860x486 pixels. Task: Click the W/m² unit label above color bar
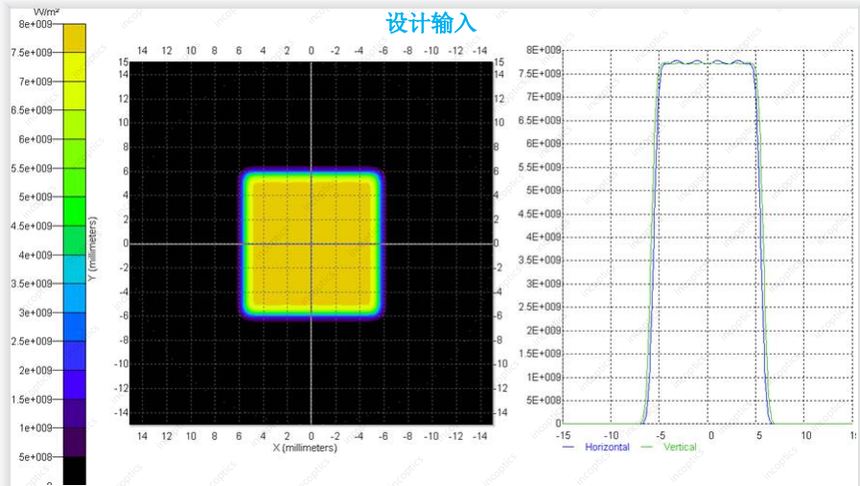47,12
